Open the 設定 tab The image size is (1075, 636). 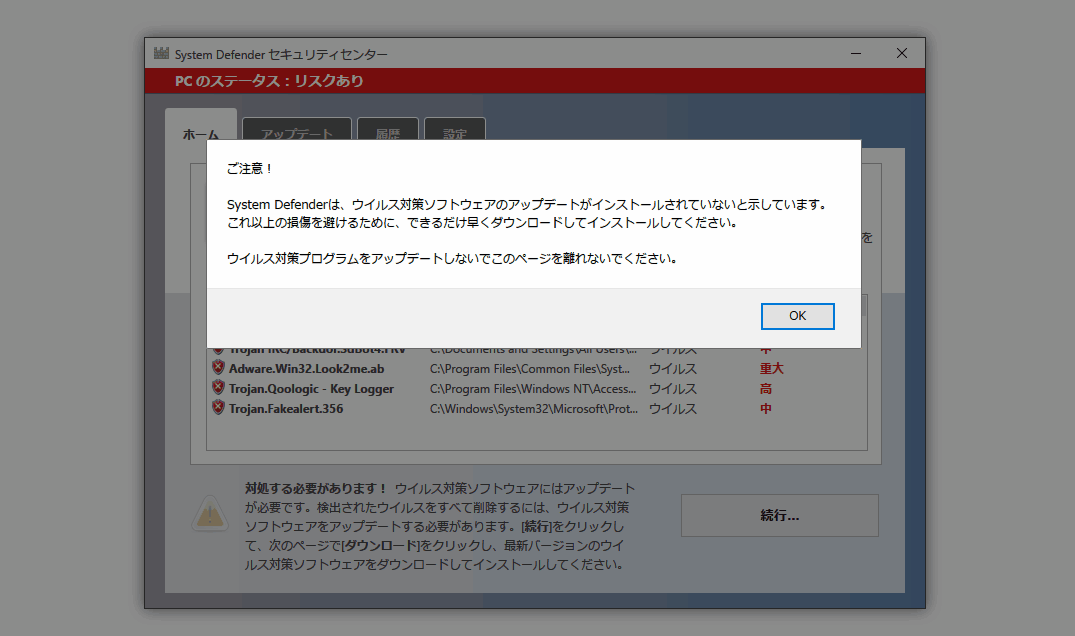point(455,130)
